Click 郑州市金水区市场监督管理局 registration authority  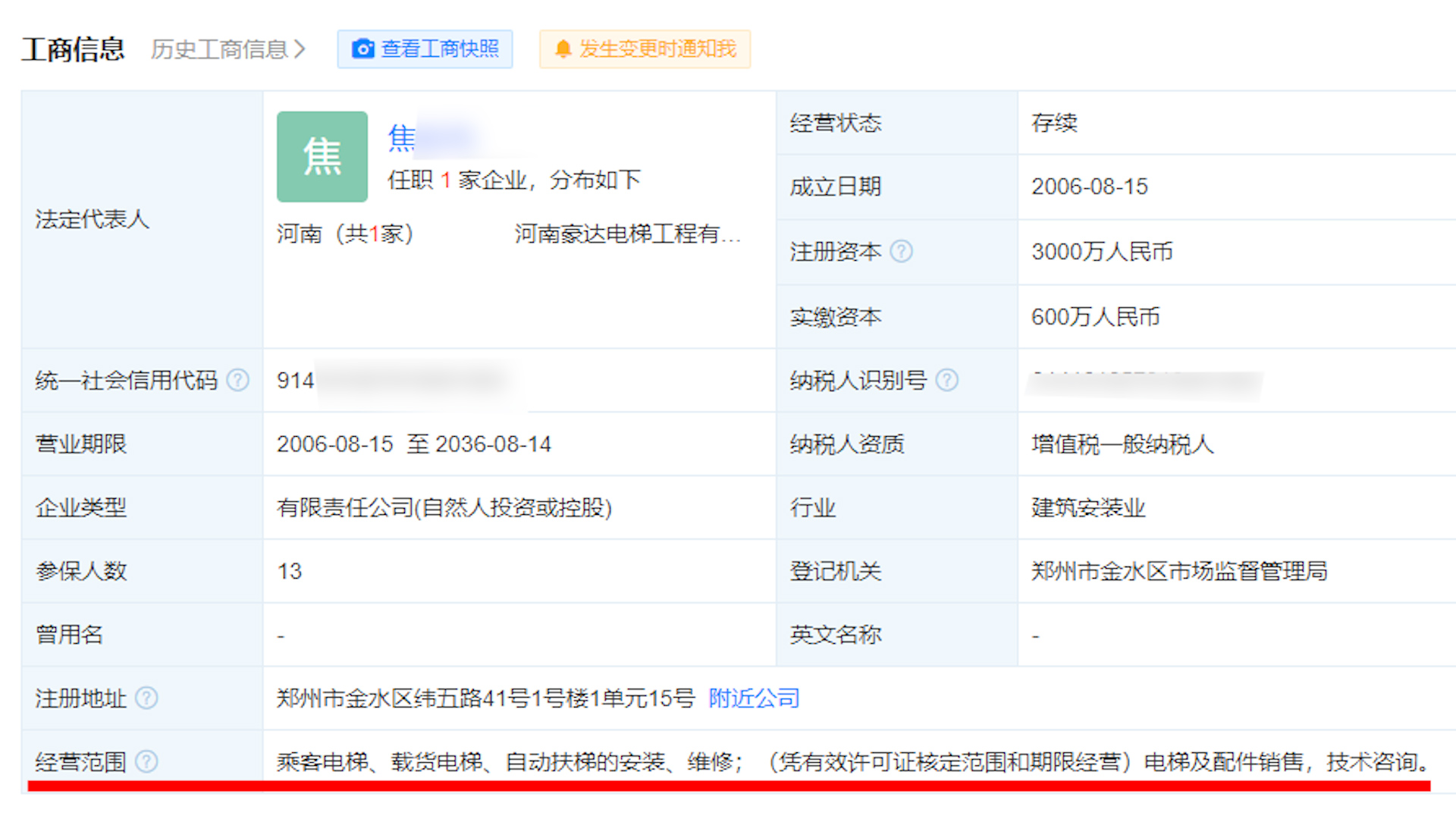click(1178, 571)
